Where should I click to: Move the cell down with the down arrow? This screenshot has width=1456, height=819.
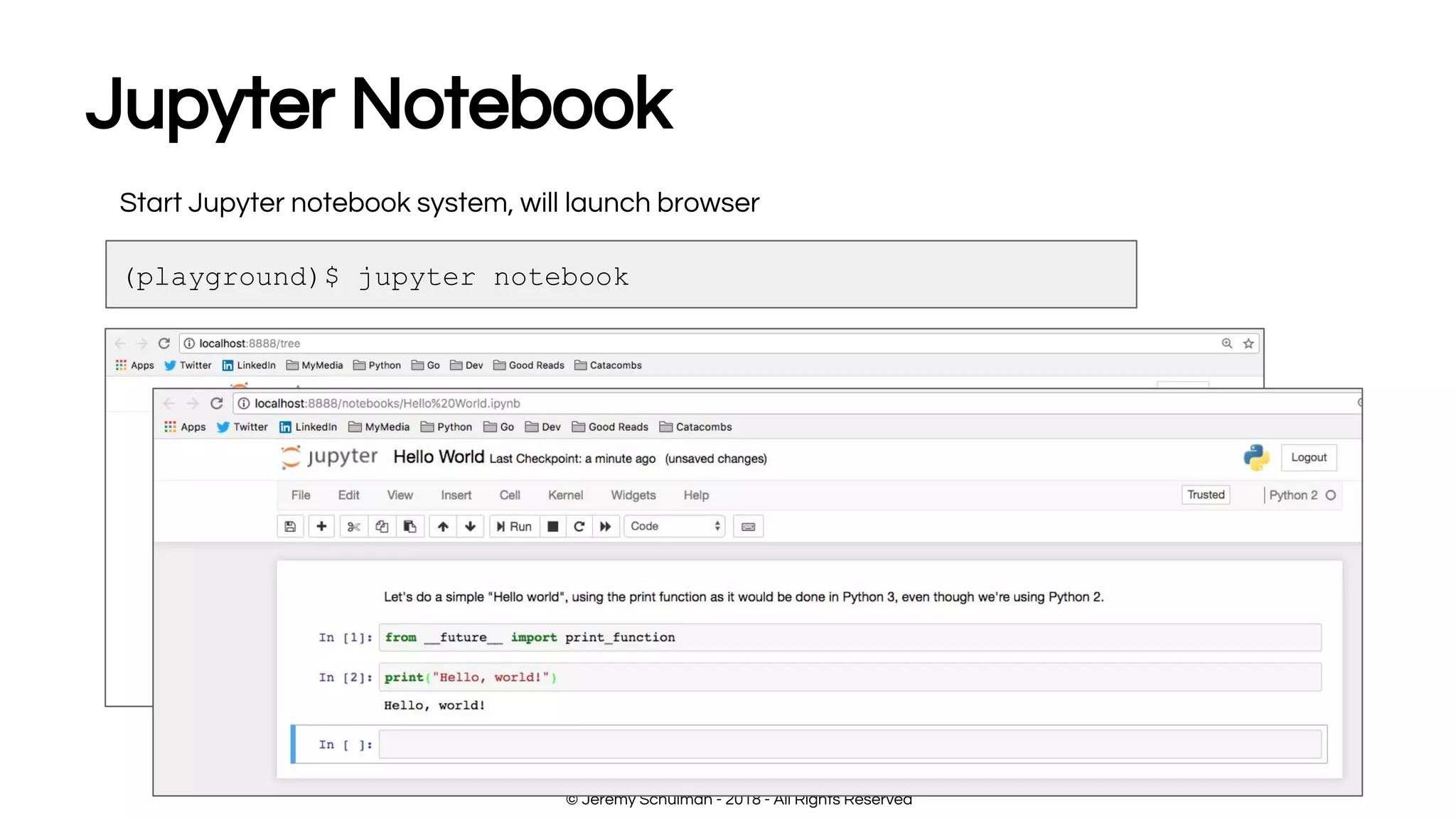click(470, 526)
